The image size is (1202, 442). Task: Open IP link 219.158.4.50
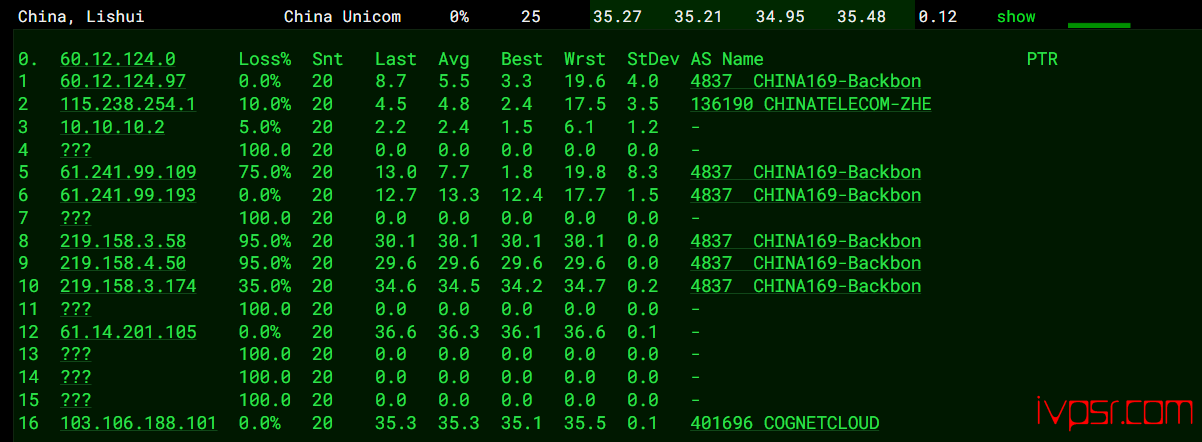coord(123,263)
